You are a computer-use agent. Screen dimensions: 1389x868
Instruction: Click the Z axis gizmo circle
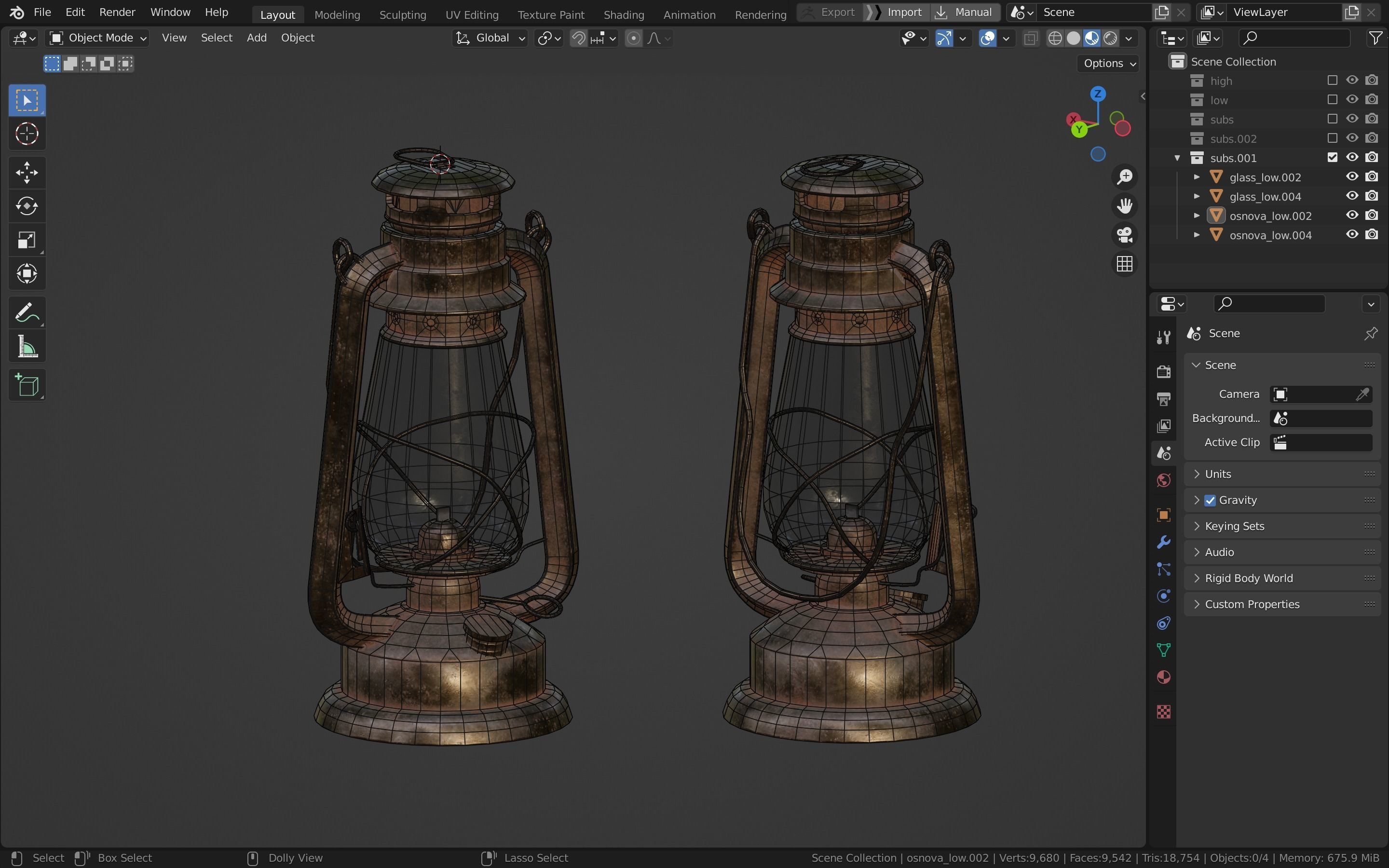[1098, 94]
